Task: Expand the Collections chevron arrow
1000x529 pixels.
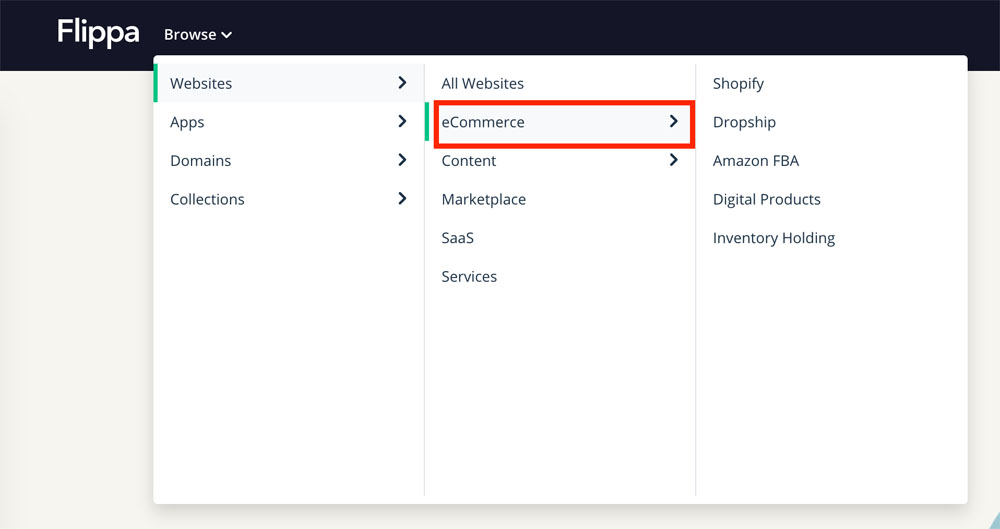Action: click(402, 198)
